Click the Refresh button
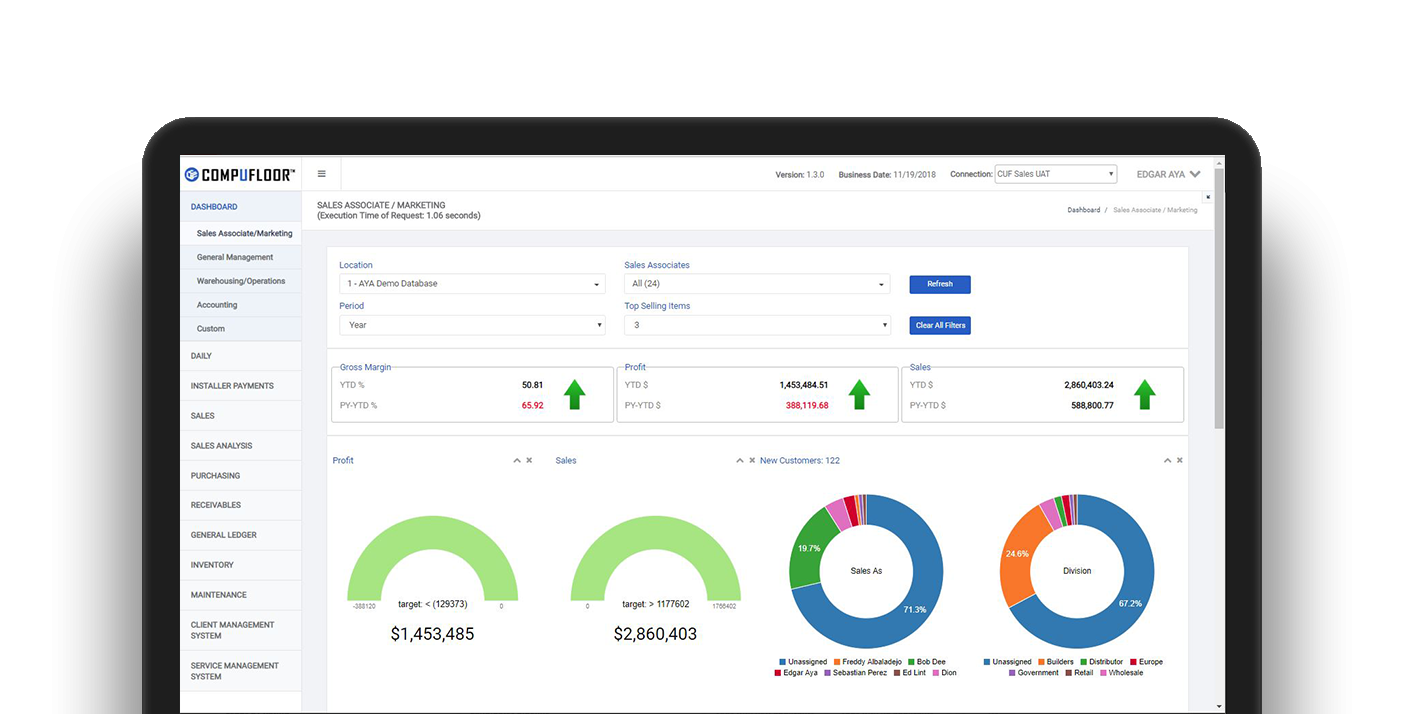 939,284
